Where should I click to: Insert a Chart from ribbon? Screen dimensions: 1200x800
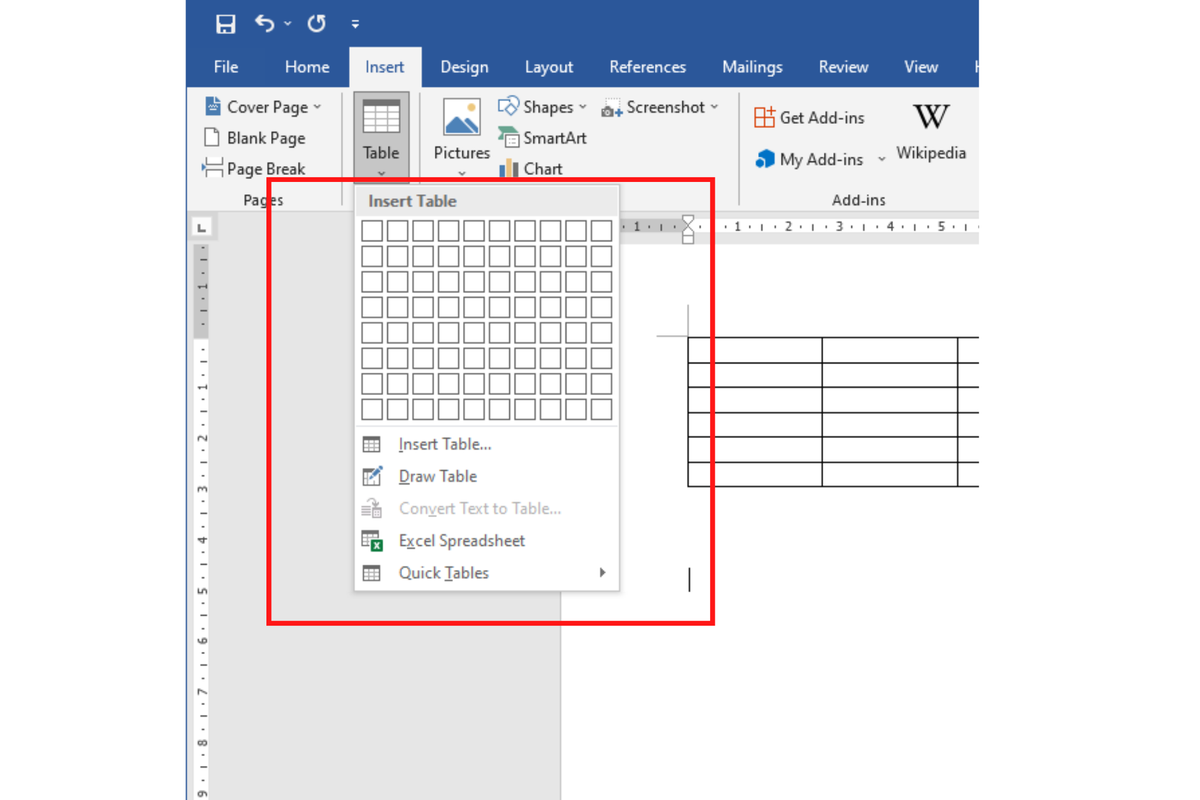click(532, 169)
